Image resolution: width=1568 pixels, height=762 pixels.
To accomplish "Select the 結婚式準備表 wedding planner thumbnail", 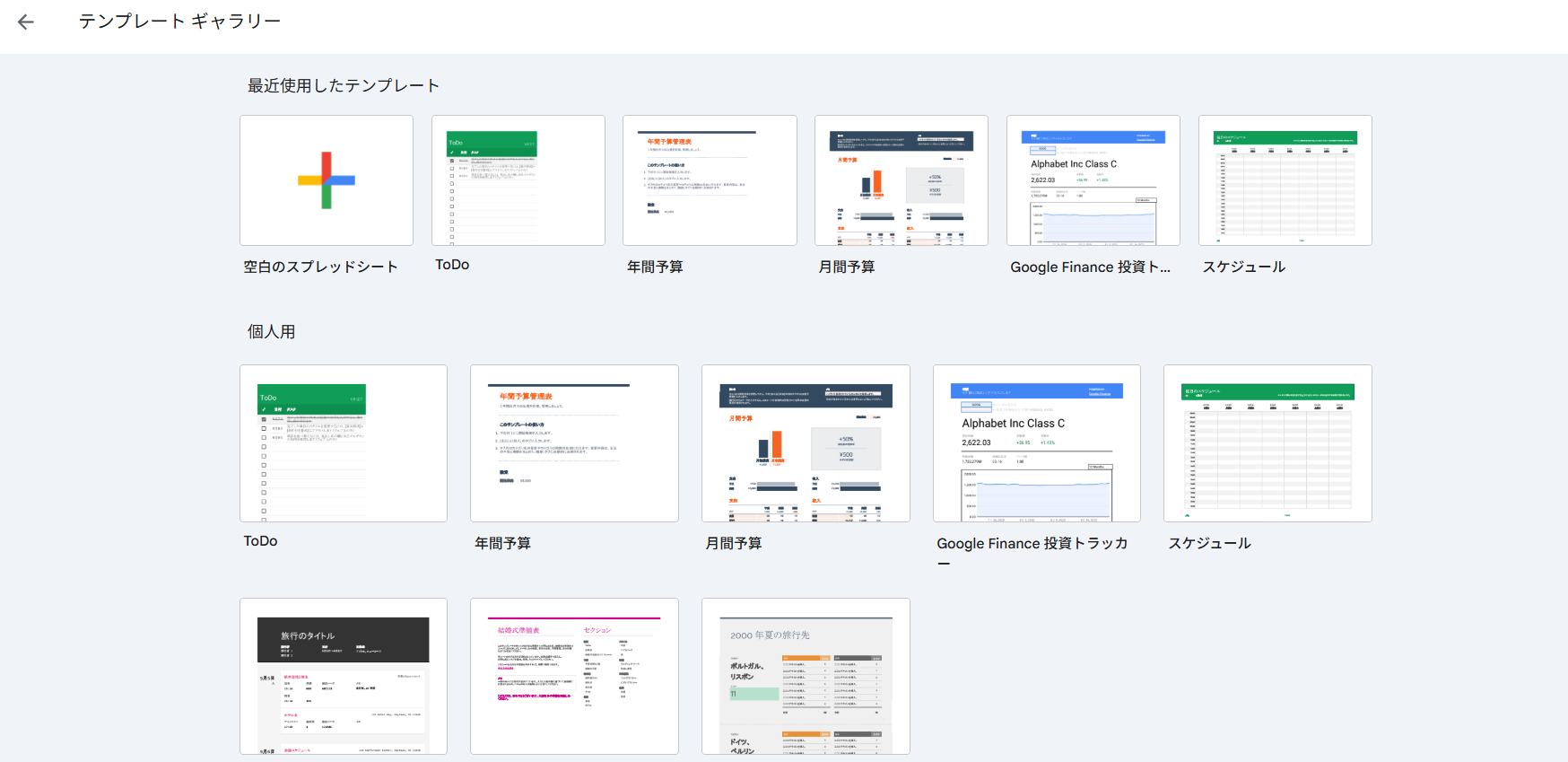I will tap(574, 677).
